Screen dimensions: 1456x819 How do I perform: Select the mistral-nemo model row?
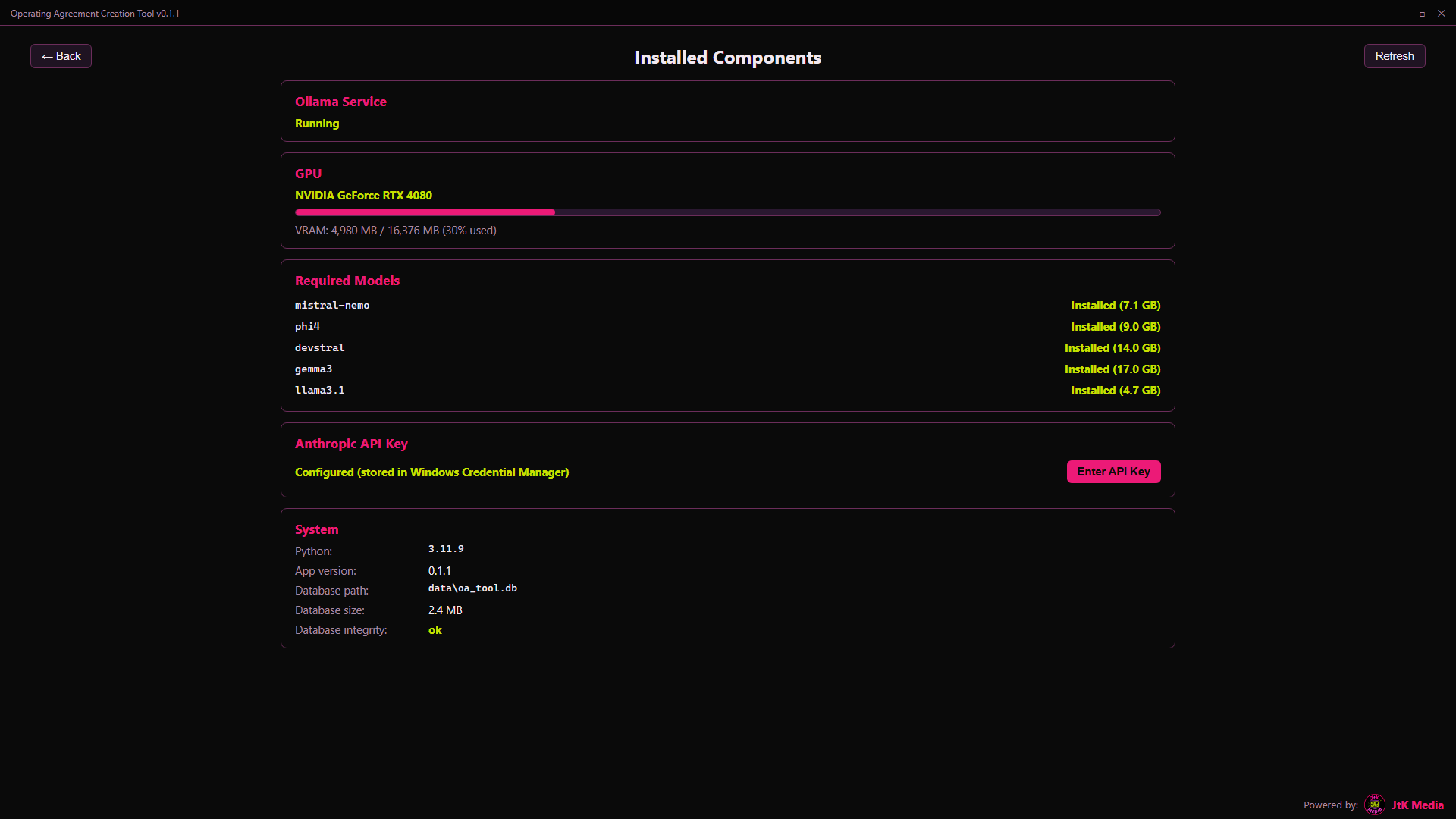pyautogui.click(x=728, y=306)
